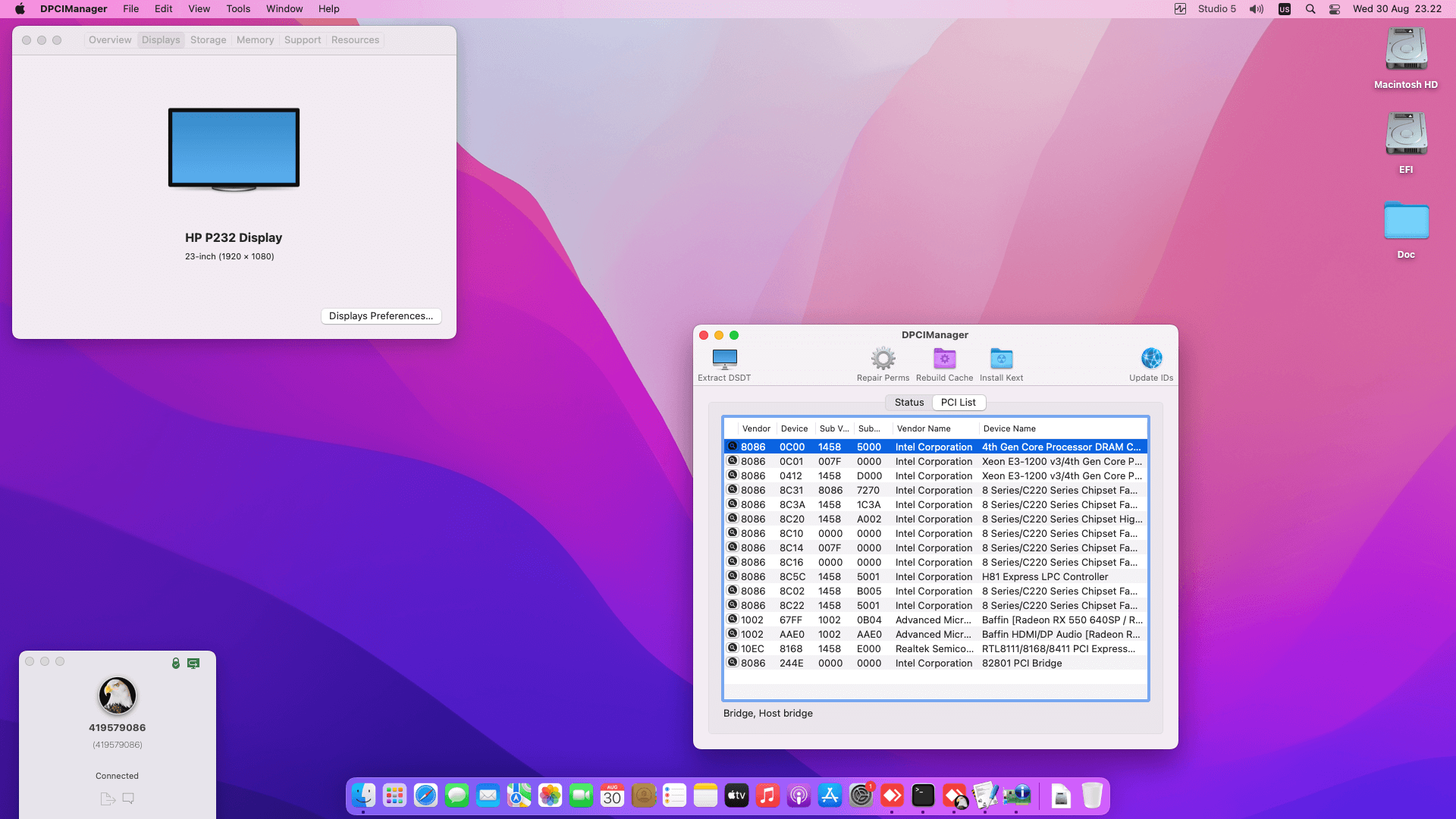Open Photos from the Dock

tap(550, 795)
